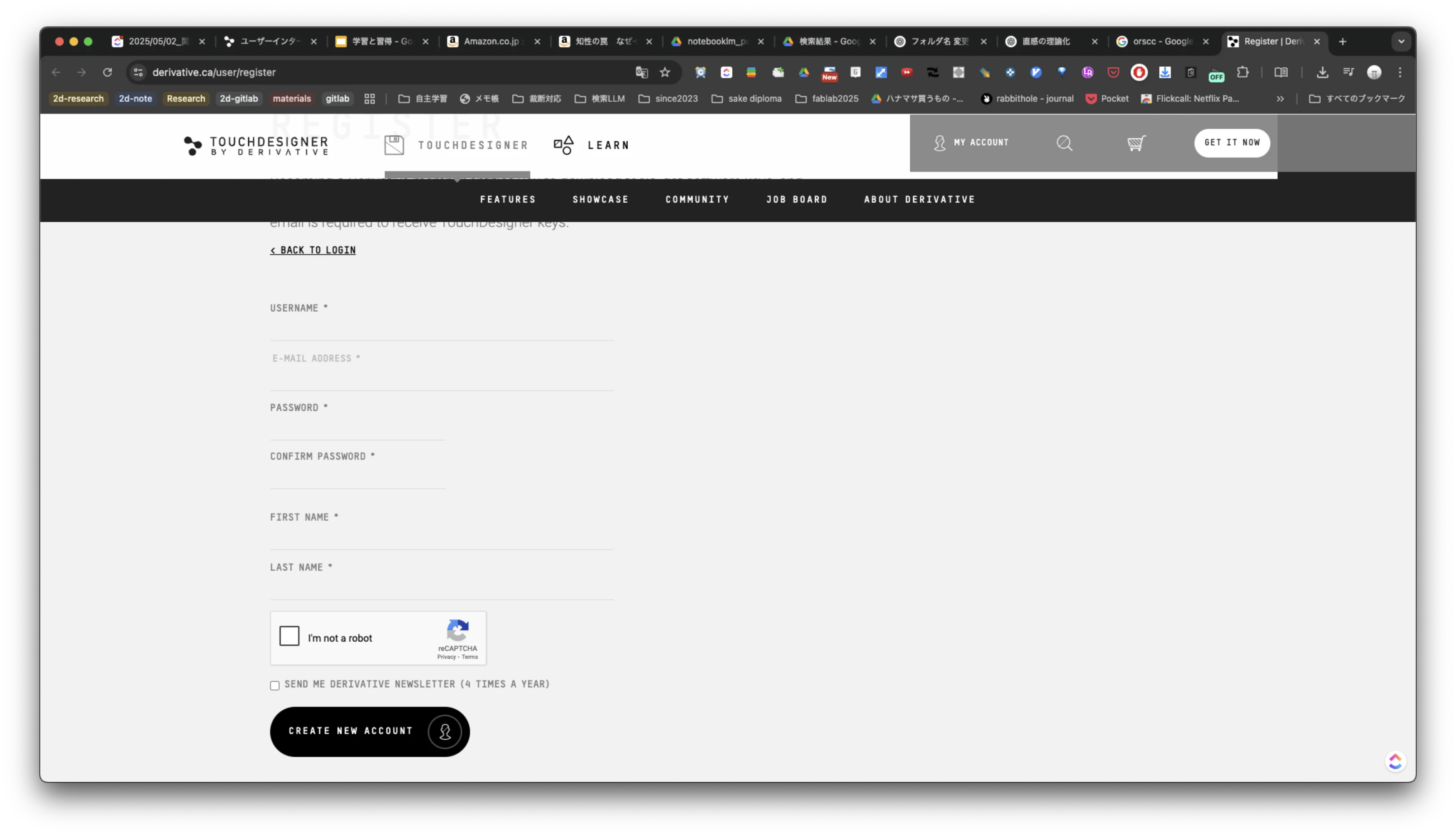Screen dimensions: 1456x835
Task: Click the TouchDesigner by Derivative logo
Action: tap(256, 145)
